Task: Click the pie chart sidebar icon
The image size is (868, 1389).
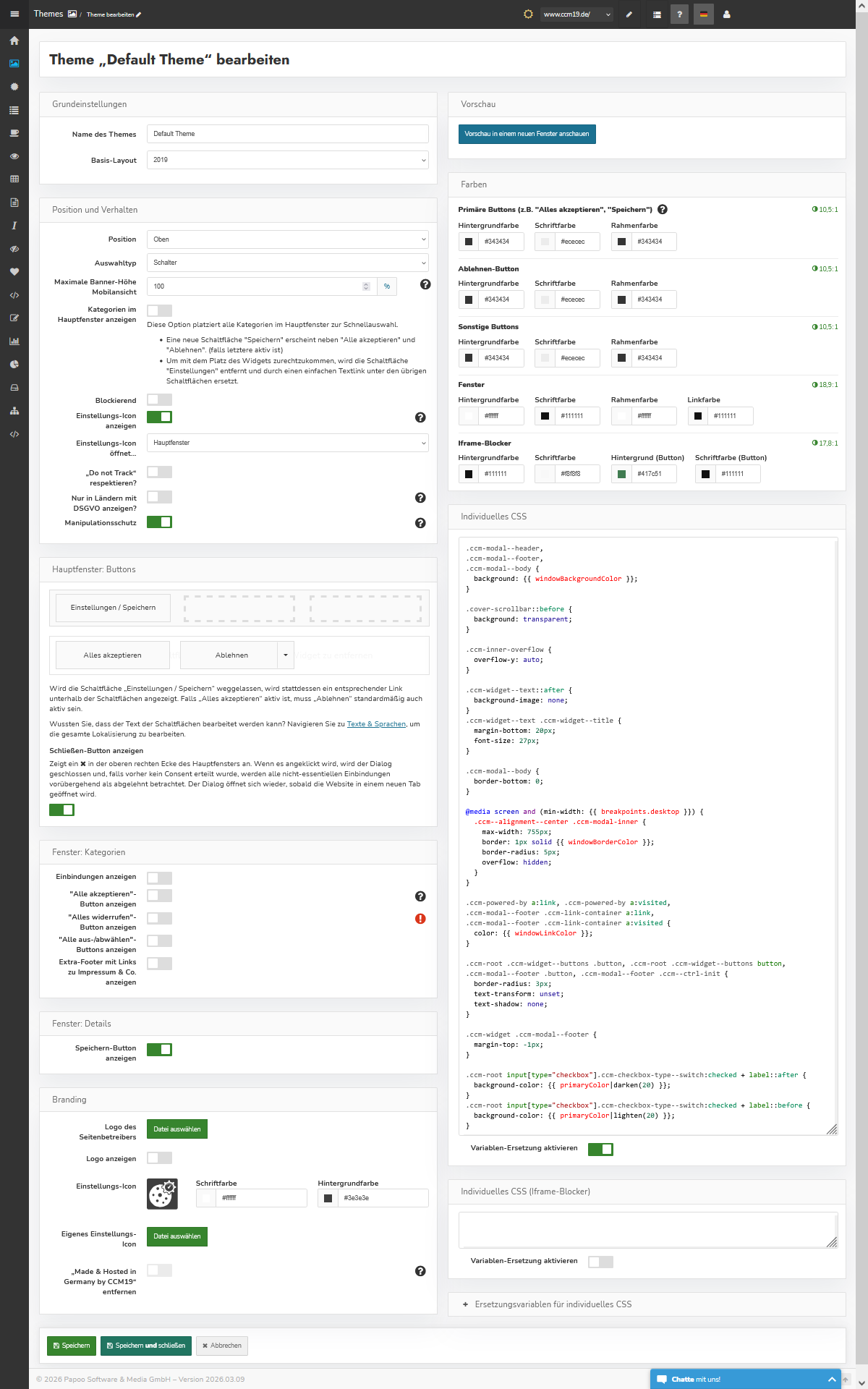Action: (14, 365)
